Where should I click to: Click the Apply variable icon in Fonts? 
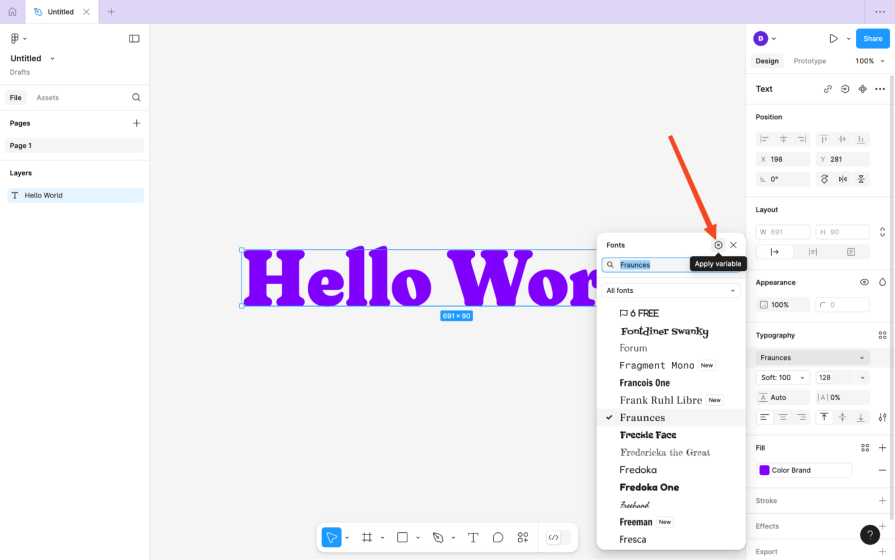coord(718,245)
